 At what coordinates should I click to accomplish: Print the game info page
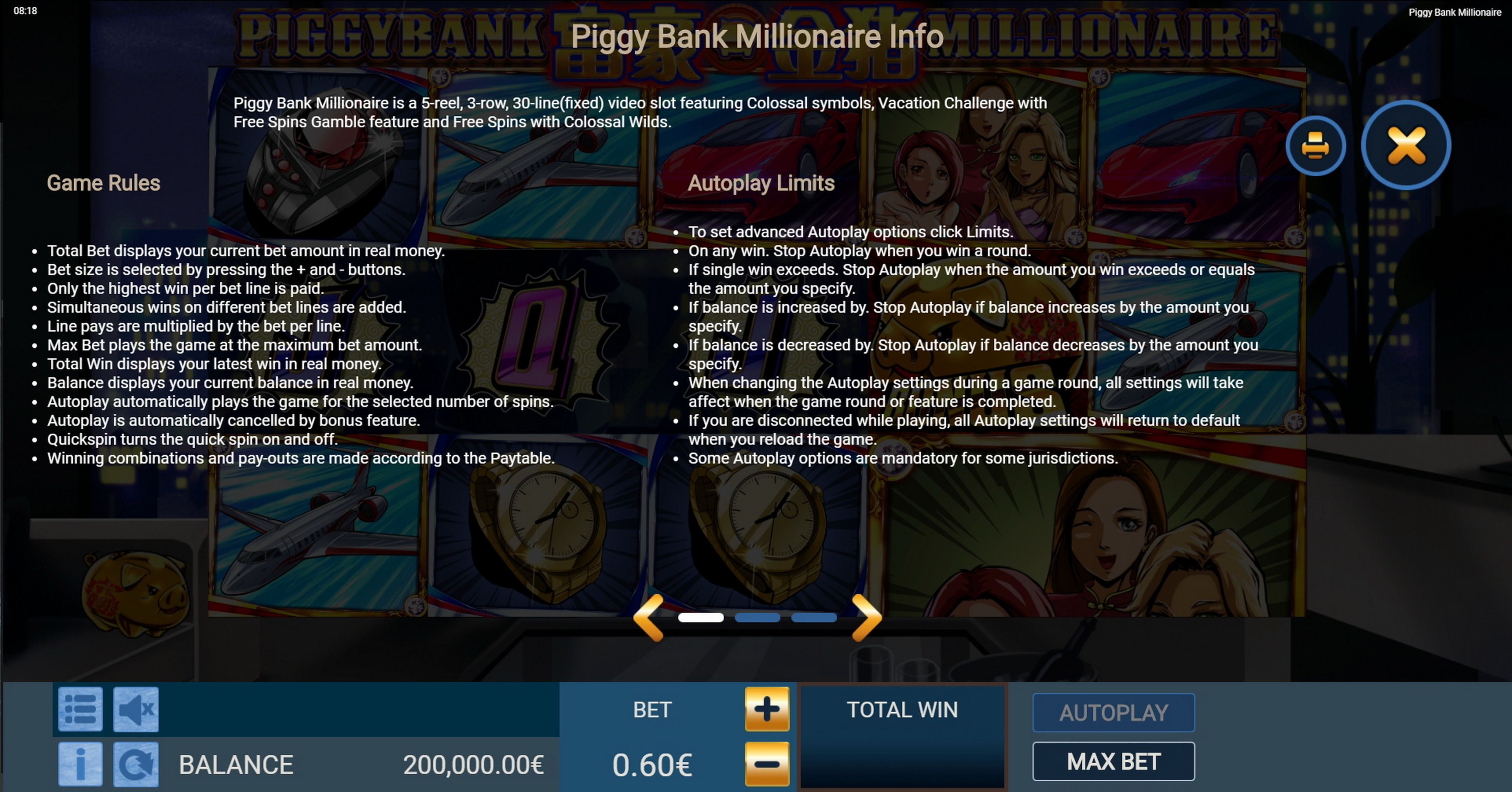[1316, 145]
